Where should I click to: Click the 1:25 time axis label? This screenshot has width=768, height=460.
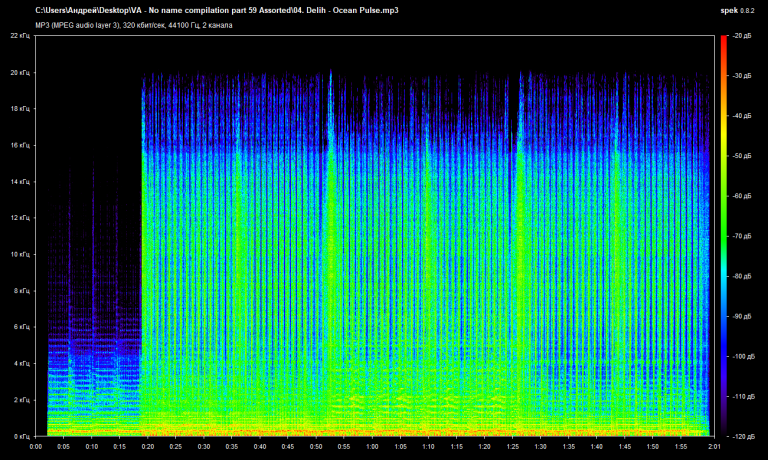click(512, 447)
